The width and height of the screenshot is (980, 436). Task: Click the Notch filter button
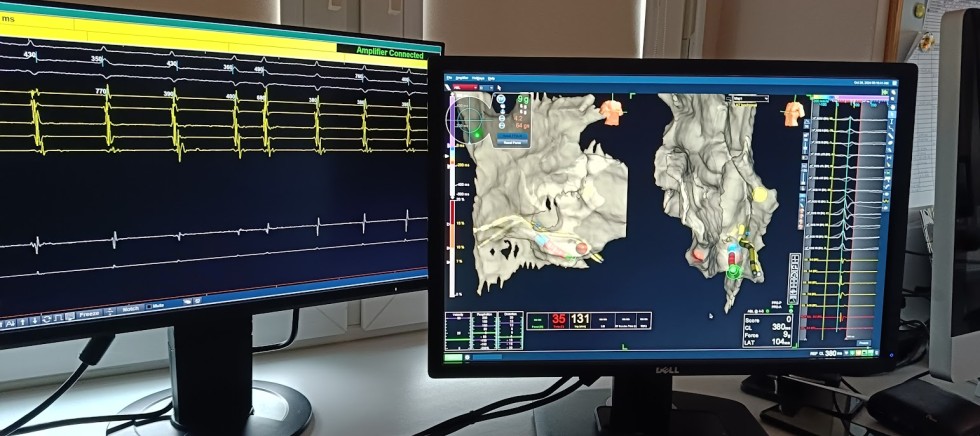(x=131, y=309)
